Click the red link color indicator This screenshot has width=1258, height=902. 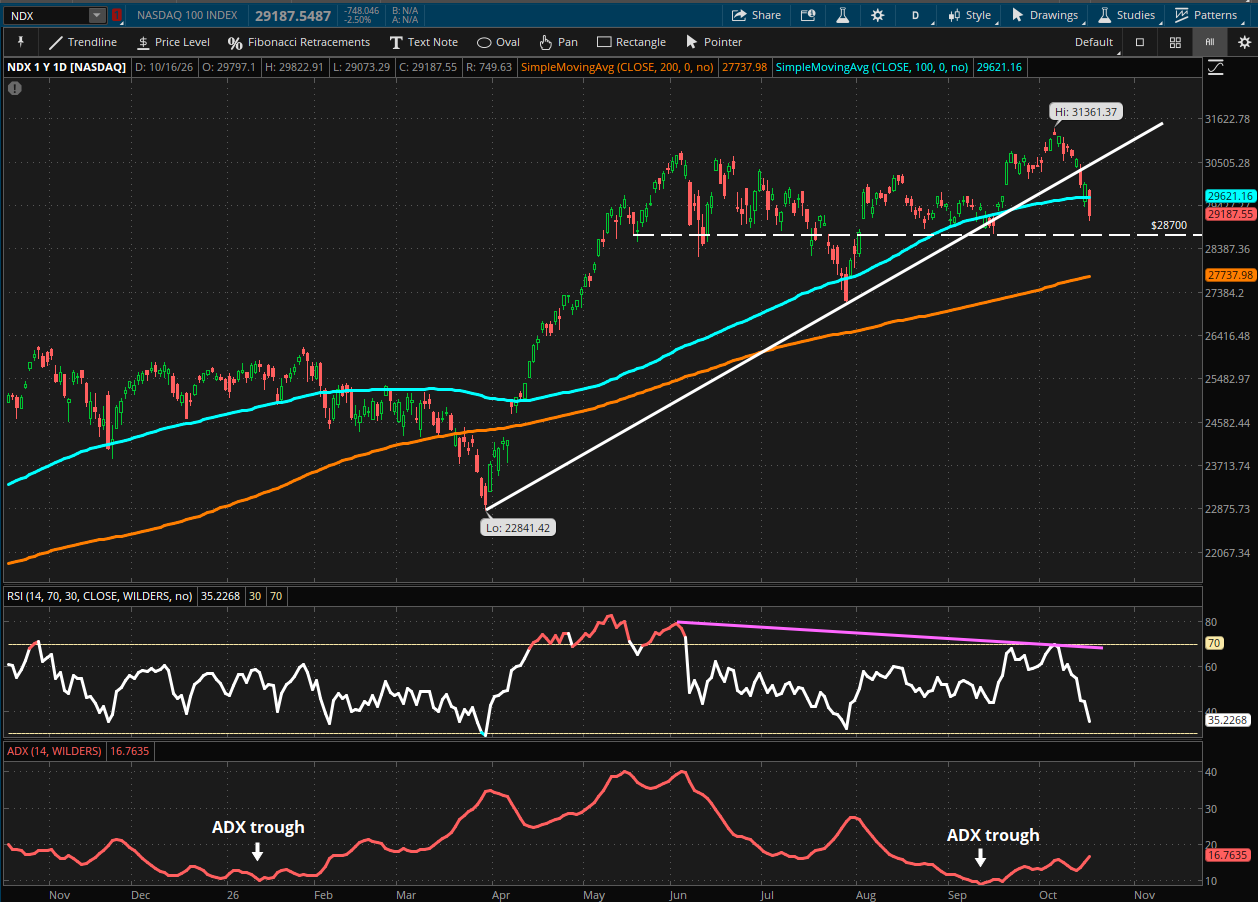(117, 15)
